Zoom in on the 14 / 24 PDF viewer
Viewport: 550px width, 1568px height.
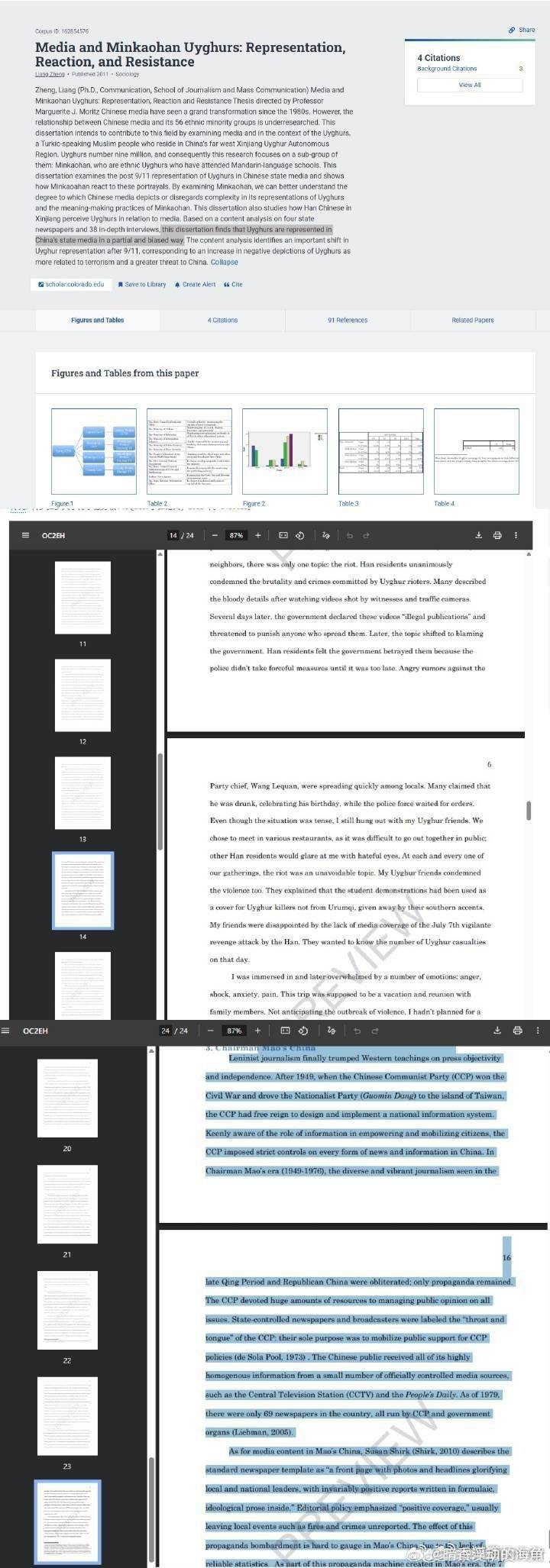(x=258, y=535)
